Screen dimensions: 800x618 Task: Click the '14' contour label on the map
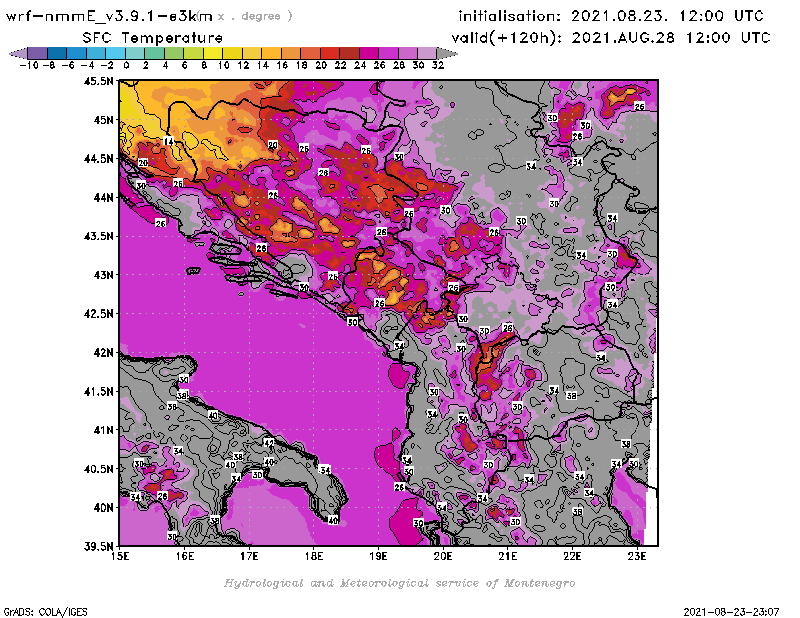click(168, 141)
